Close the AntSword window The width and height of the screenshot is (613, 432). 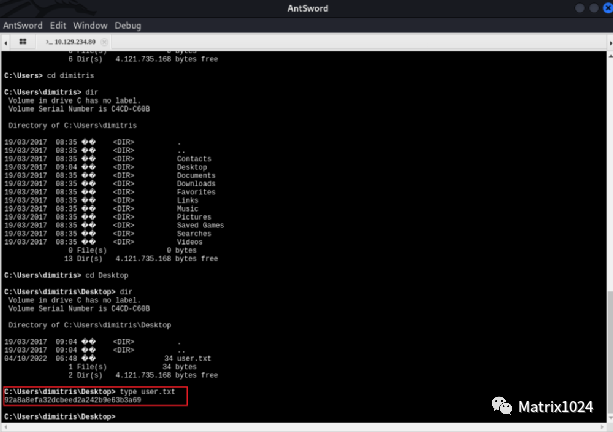point(608,8)
